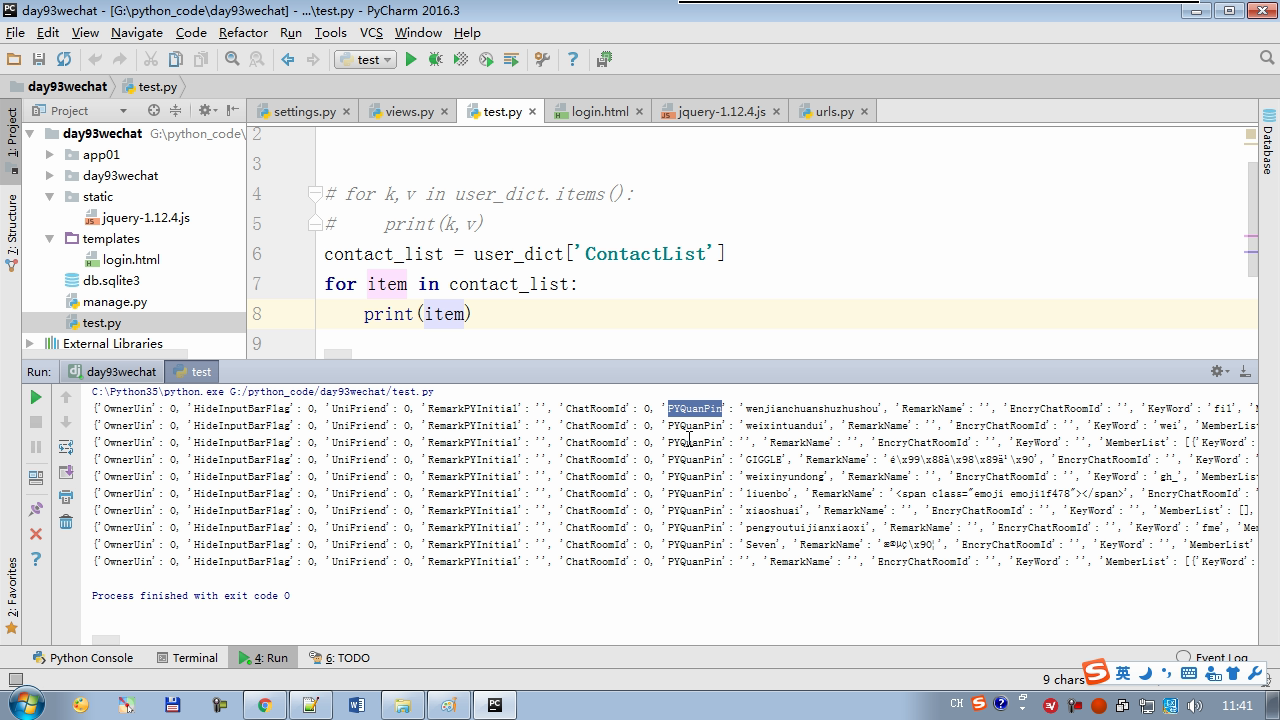The width and height of the screenshot is (1280, 720).
Task: Click the red X close icon in the Run panel
Action: tap(36, 534)
